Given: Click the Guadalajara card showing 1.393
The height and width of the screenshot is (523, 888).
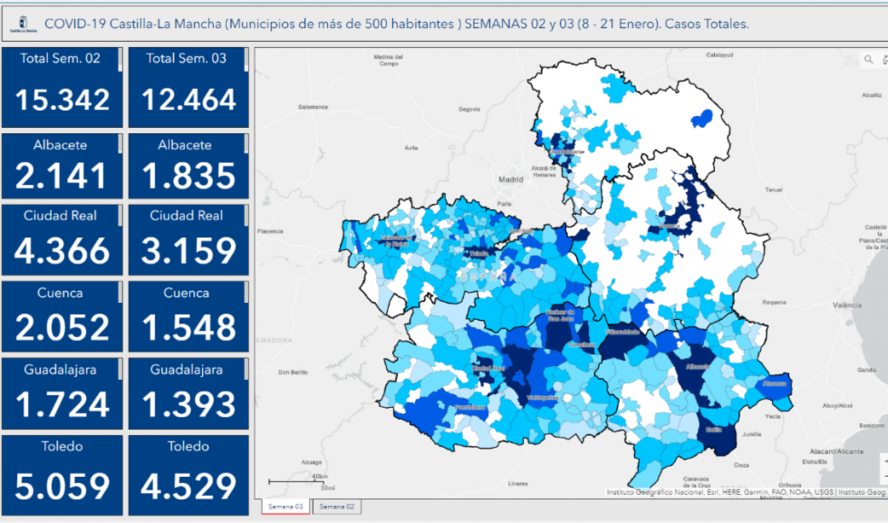Looking at the screenshot, I should [x=186, y=393].
